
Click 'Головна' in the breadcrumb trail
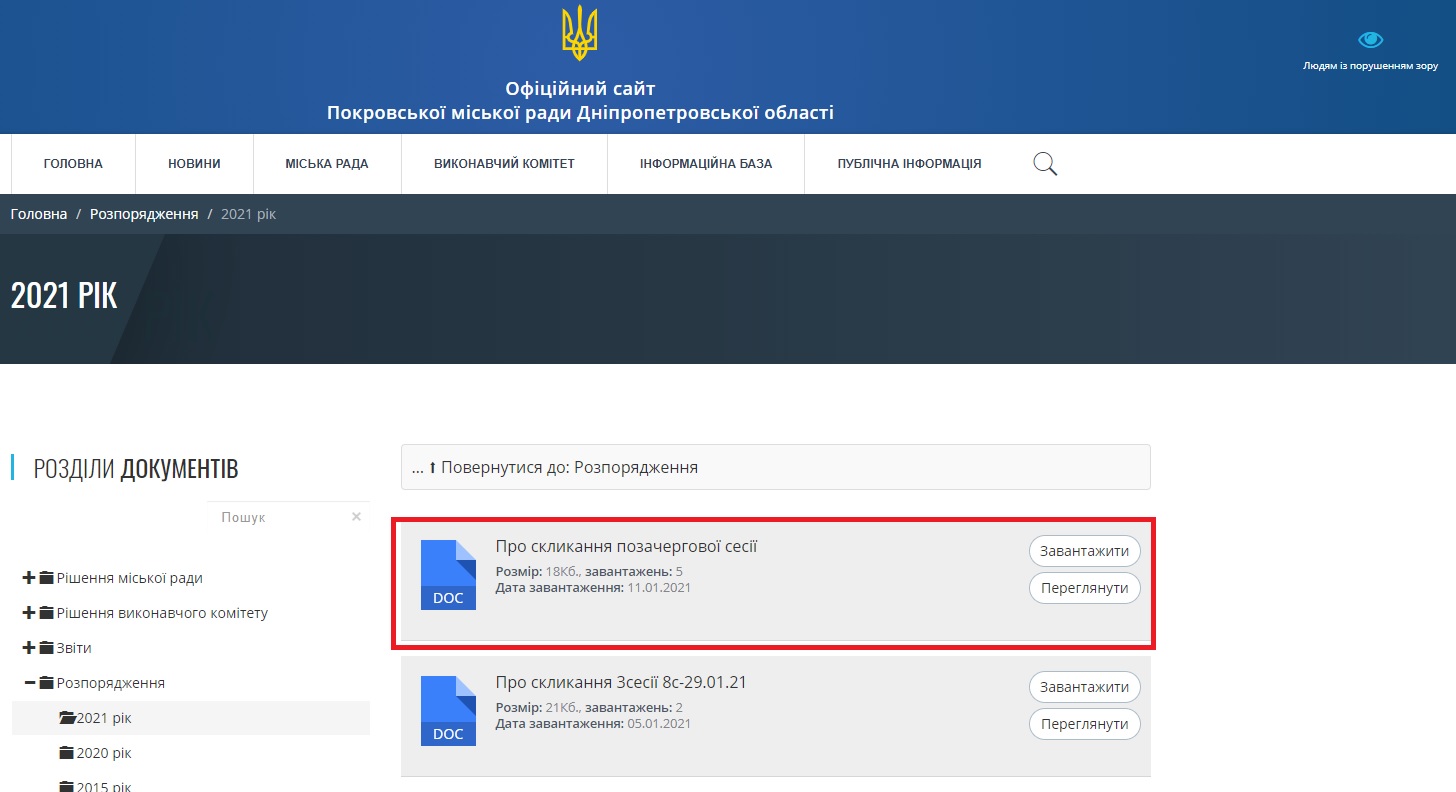tap(38, 213)
